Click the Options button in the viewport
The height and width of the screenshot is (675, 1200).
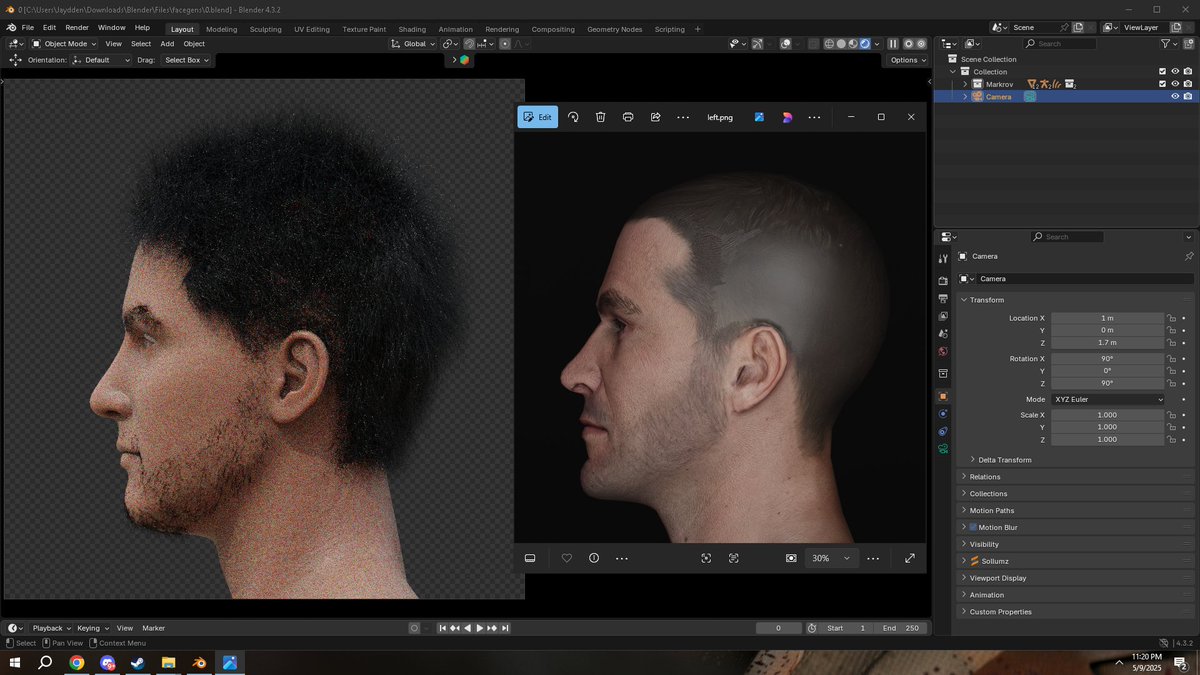coord(906,59)
